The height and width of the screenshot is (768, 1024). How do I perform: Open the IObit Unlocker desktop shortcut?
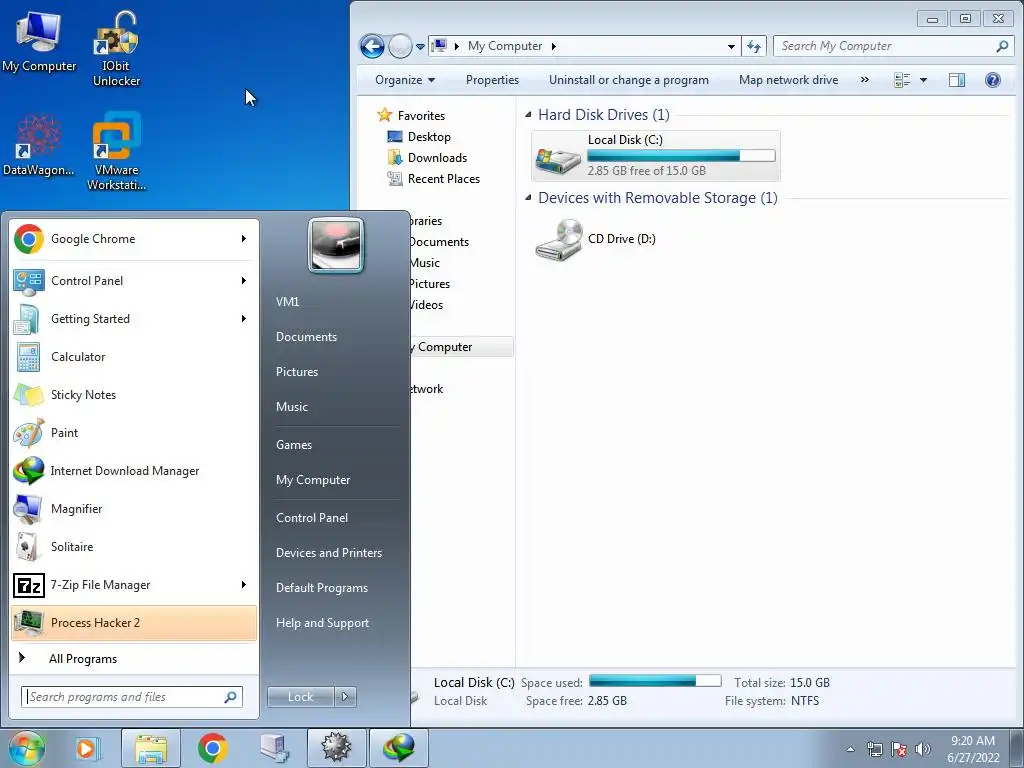point(116,49)
